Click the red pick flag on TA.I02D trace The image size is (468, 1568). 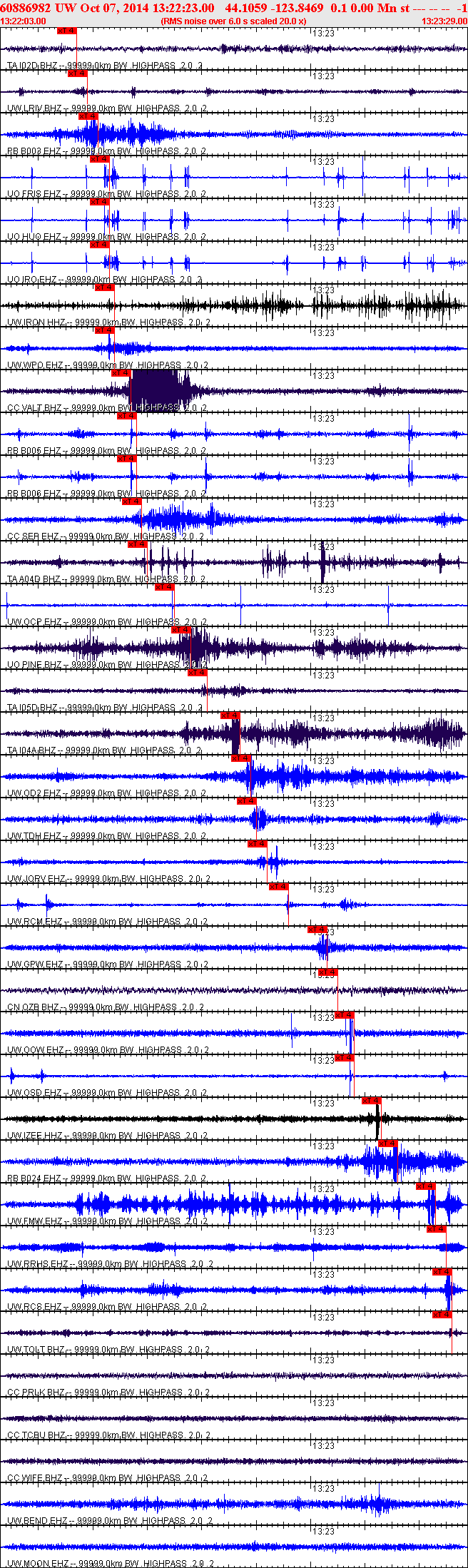67,31
